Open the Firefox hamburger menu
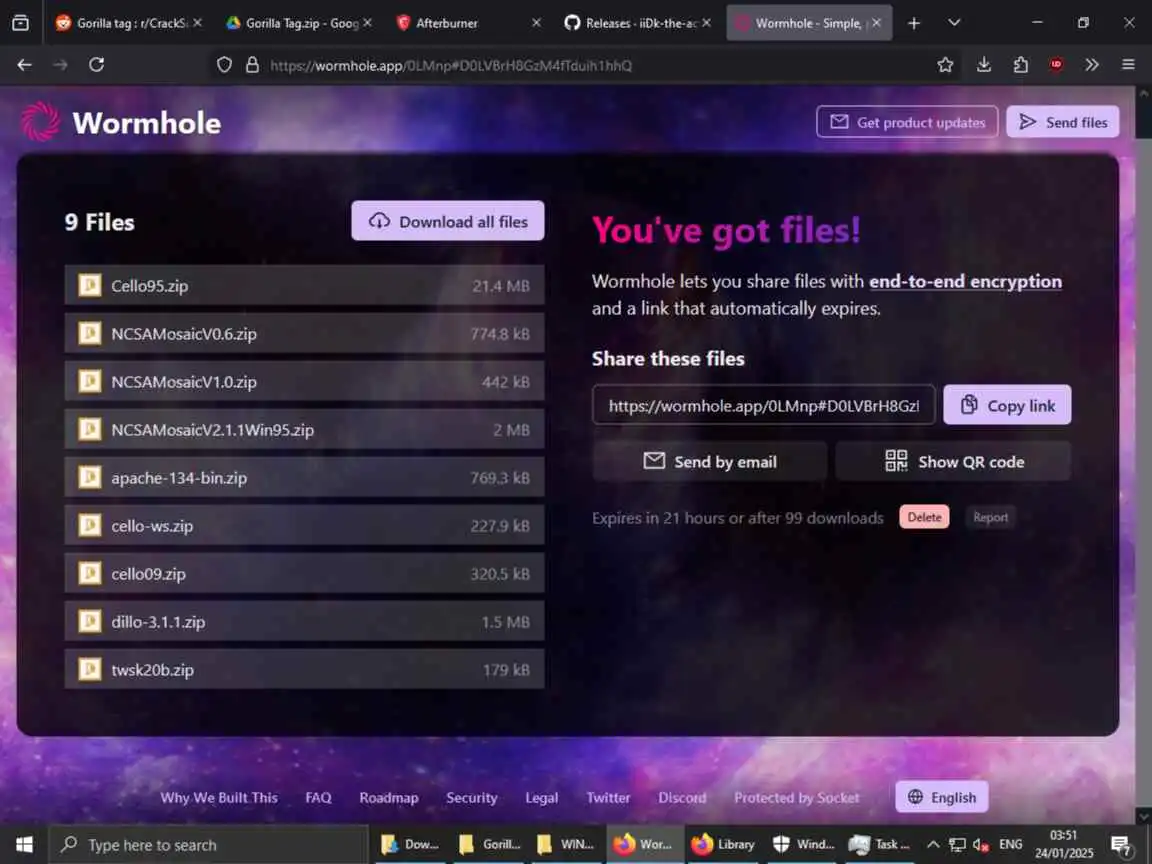This screenshot has width=1152, height=864. [1128, 65]
